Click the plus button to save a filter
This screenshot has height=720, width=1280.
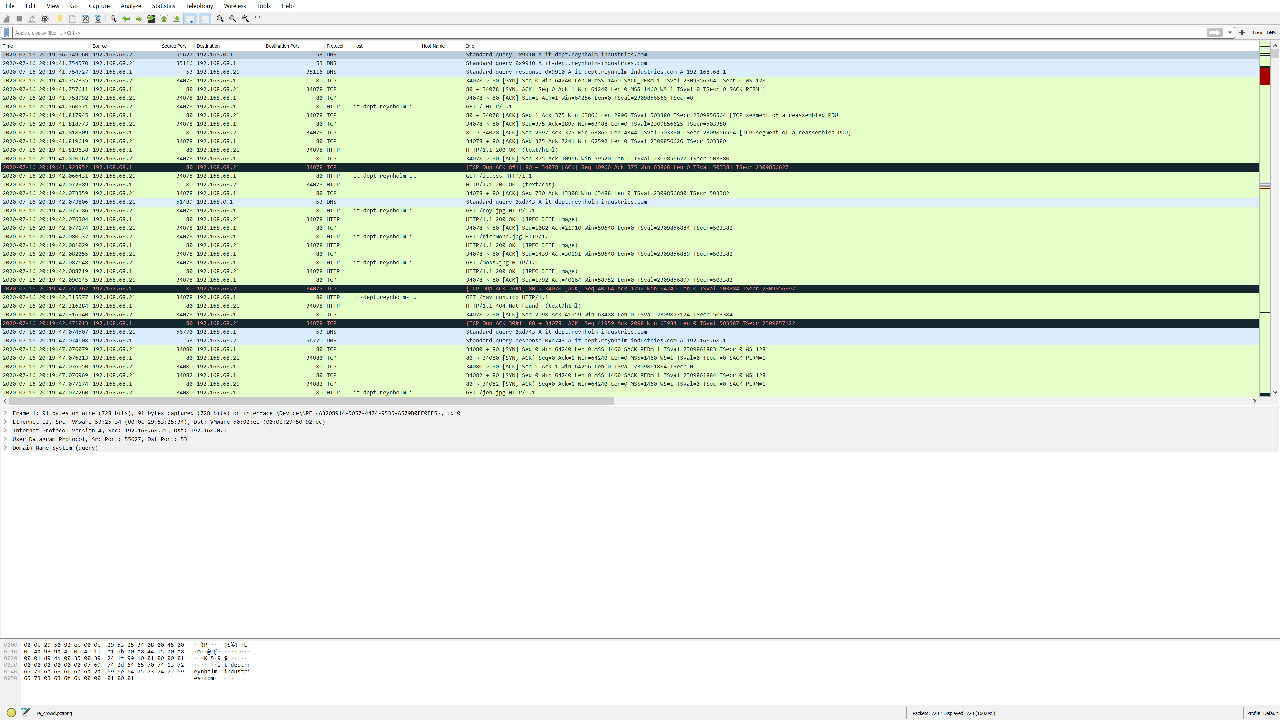coord(1242,31)
